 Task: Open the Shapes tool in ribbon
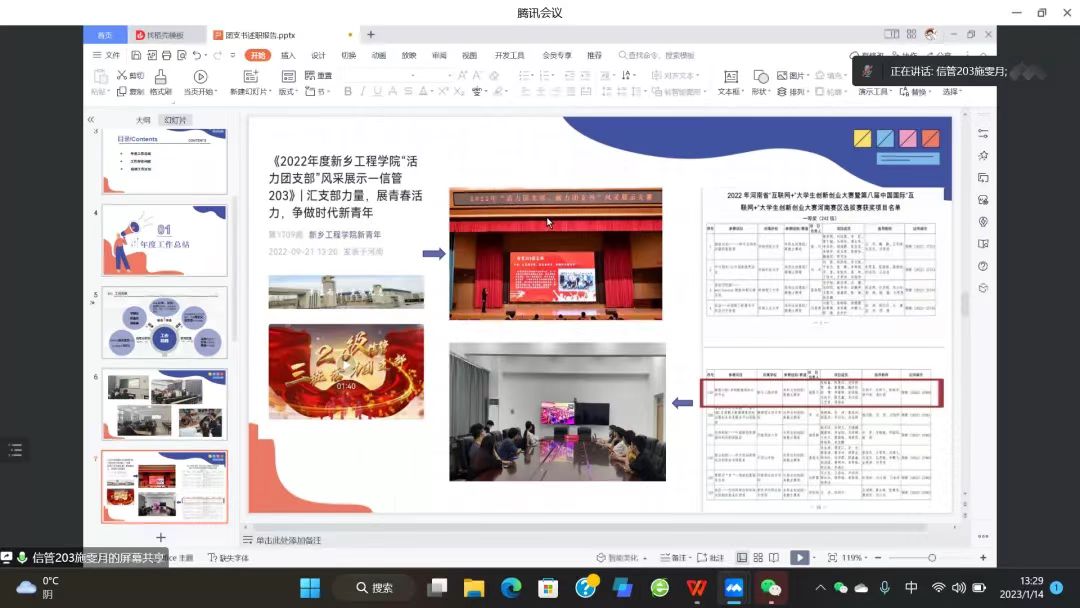click(x=759, y=77)
